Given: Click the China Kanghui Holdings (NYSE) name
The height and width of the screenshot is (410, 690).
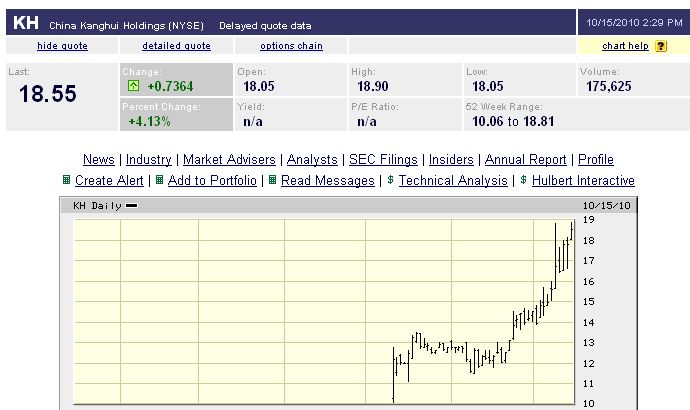Looking at the screenshot, I should coord(126,26).
